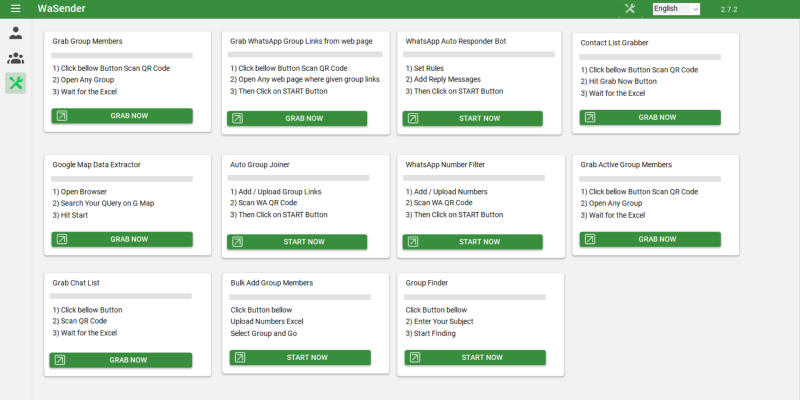Image resolution: width=800 pixels, height=400 pixels.
Task: Click the arrow icon on Grab Active Group Members button
Action: [x=590, y=239]
